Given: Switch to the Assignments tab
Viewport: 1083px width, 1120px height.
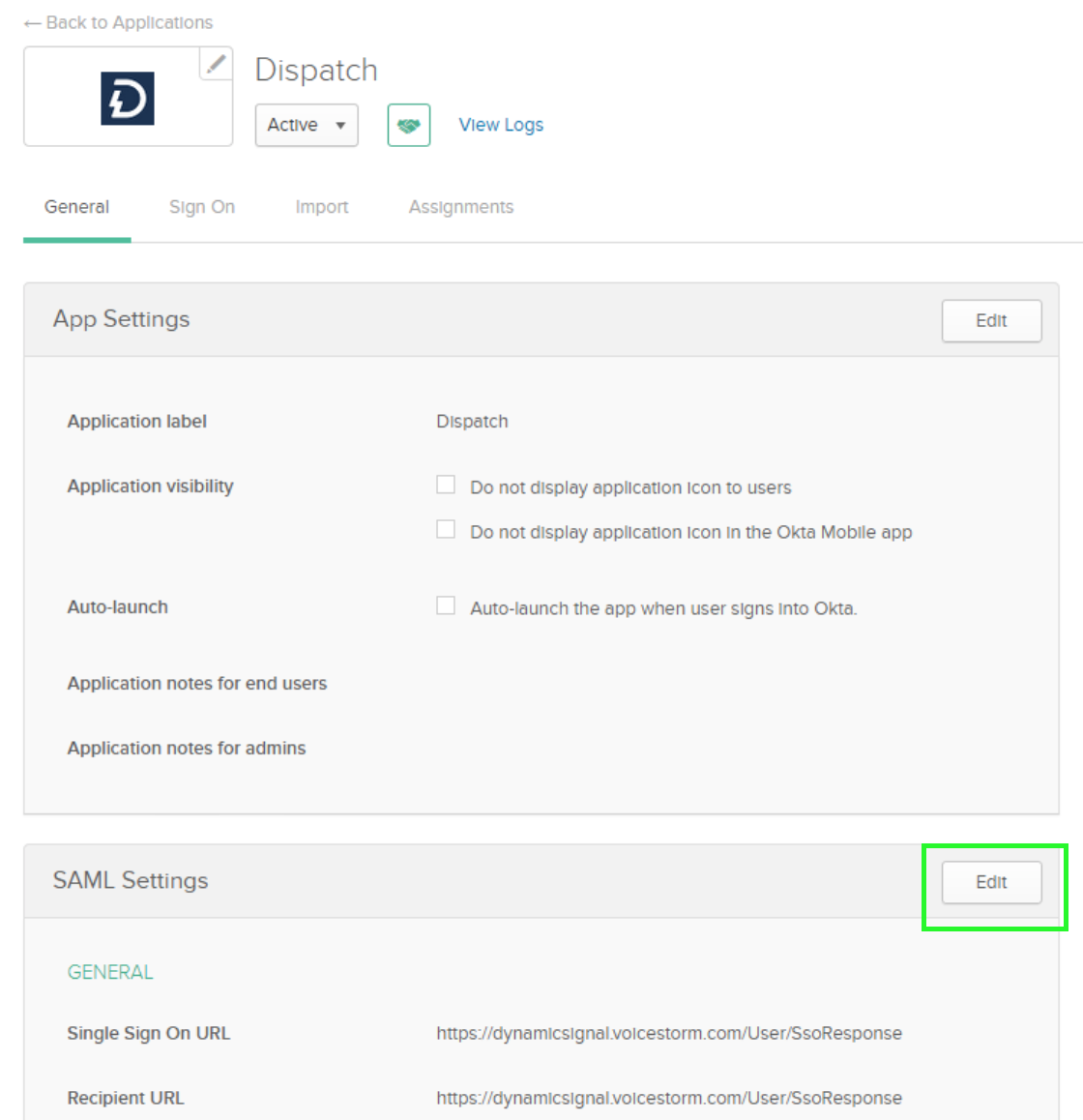Looking at the screenshot, I should 461,207.
